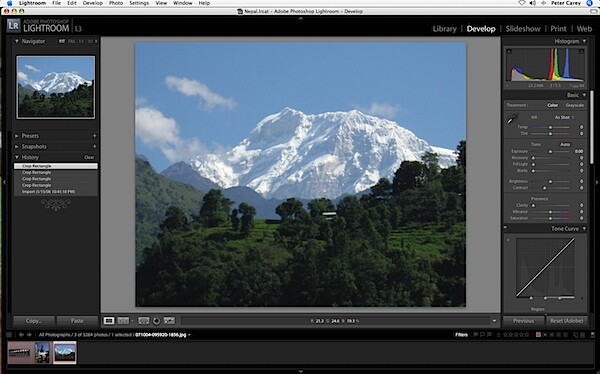600x374 pixels.
Task: Pick the White Balance eyedropper tool
Action: pyautogui.click(x=512, y=119)
